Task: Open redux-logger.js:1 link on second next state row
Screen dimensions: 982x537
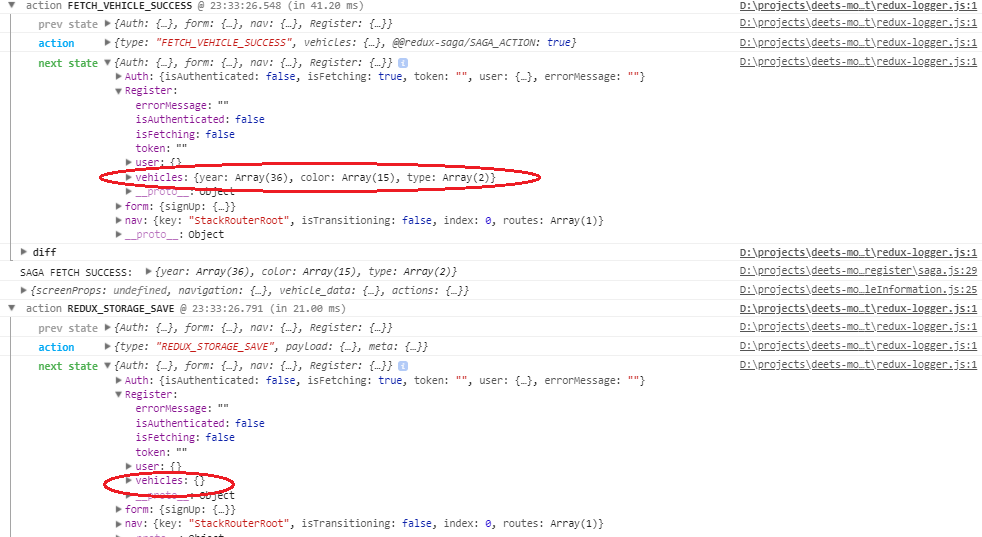Action: click(858, 365)
